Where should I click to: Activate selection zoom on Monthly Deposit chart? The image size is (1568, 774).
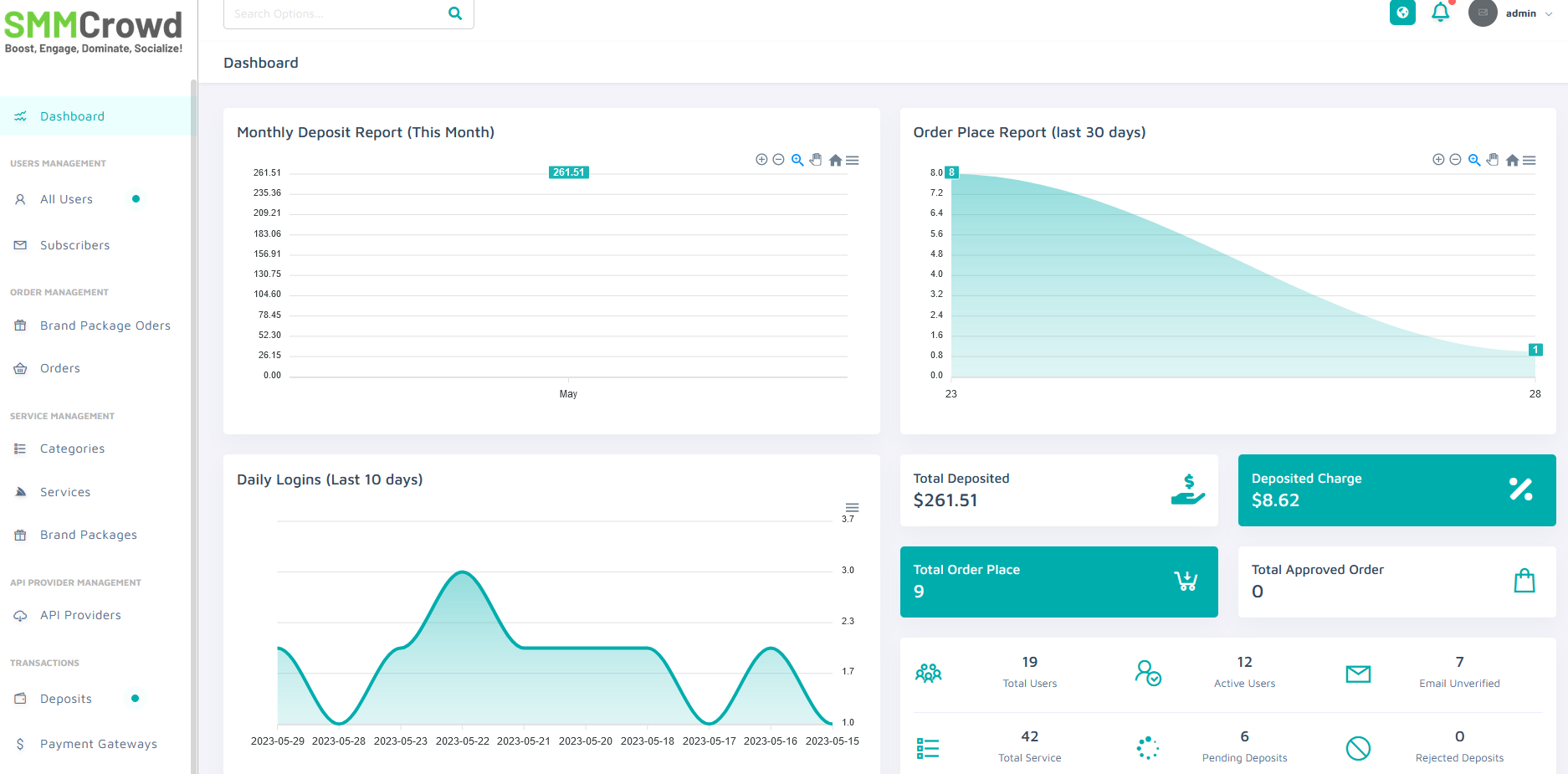[797, 160]
